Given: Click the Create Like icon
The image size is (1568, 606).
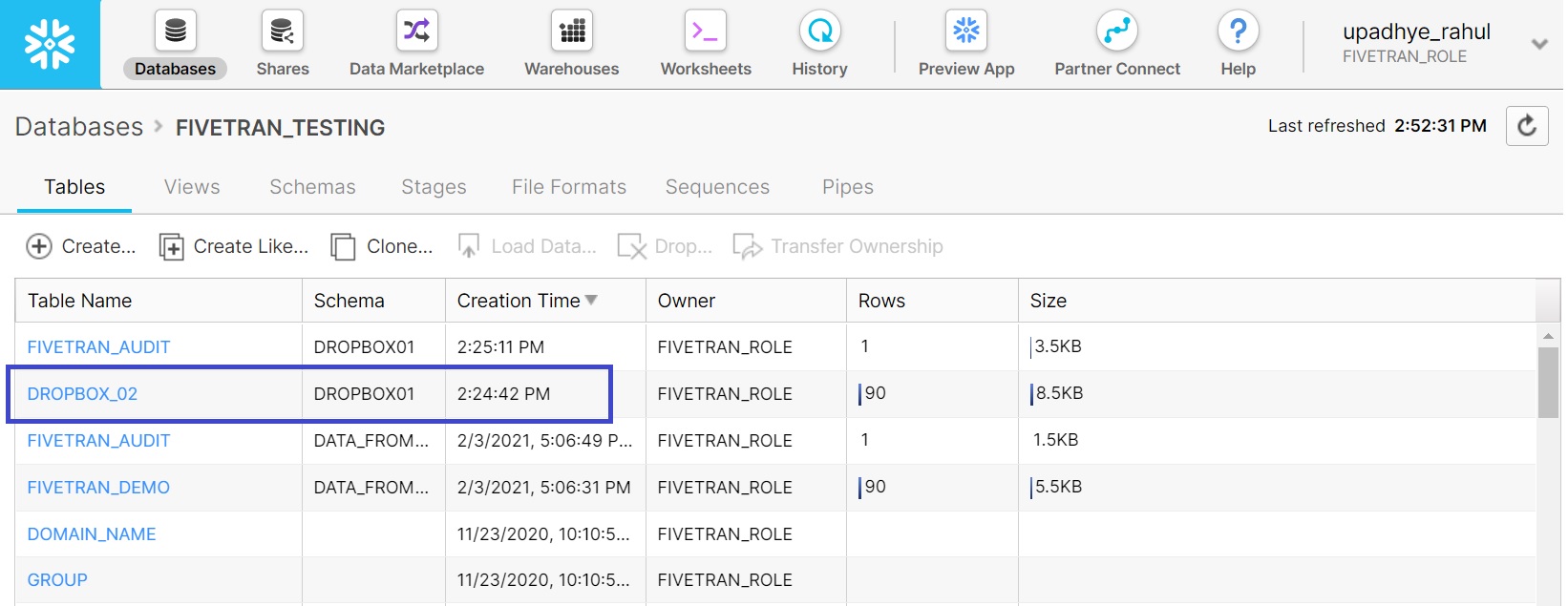Looking at the screenshot, I should 171,247.
